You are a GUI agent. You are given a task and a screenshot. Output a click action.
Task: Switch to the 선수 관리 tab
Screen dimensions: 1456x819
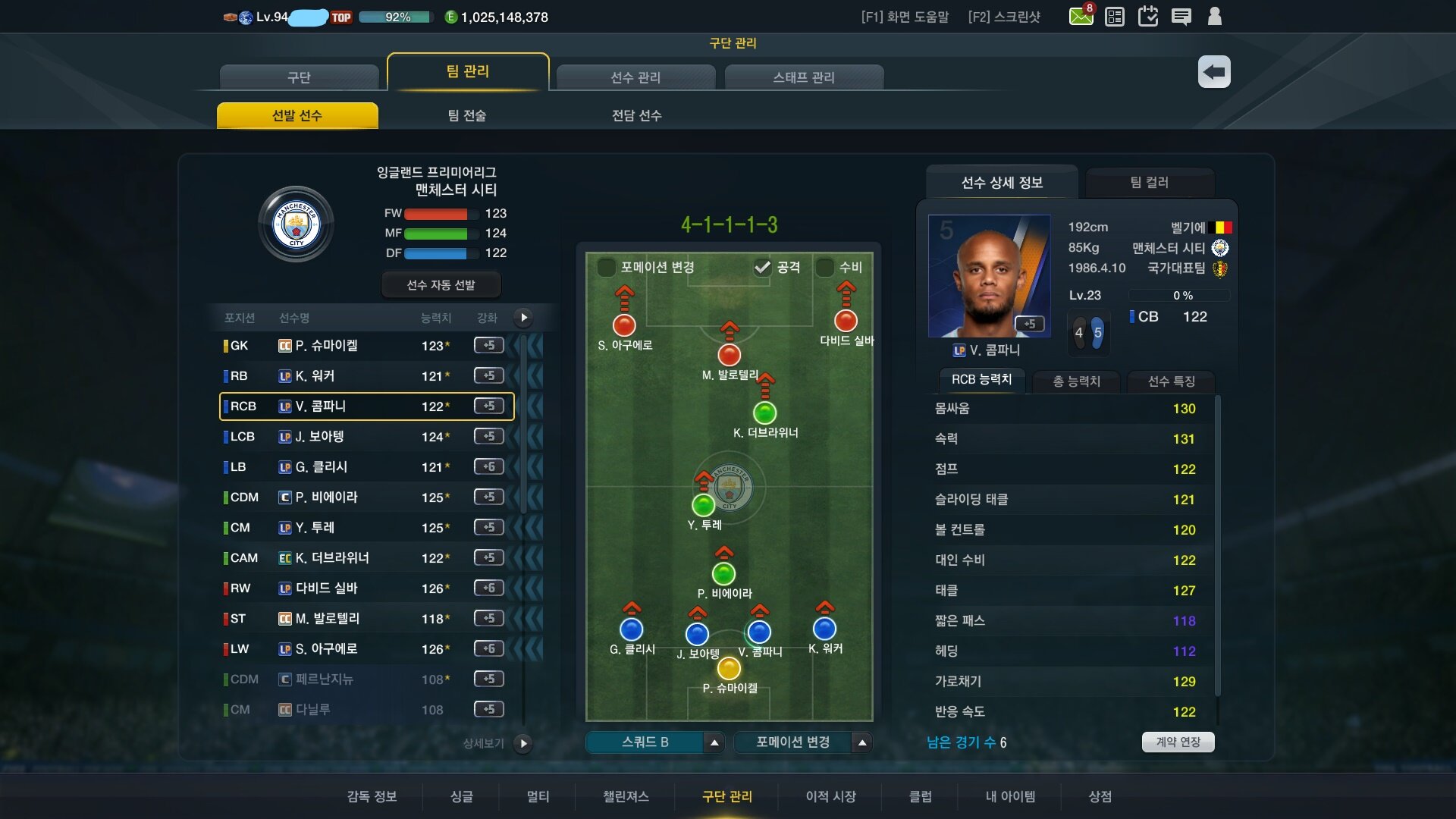(x=635, y=77)
